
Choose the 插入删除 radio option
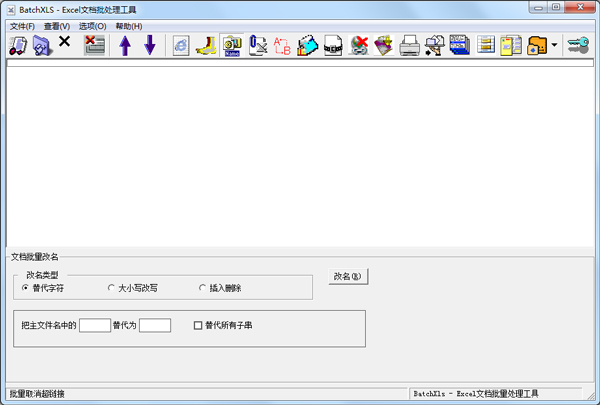tap(202, 288)
